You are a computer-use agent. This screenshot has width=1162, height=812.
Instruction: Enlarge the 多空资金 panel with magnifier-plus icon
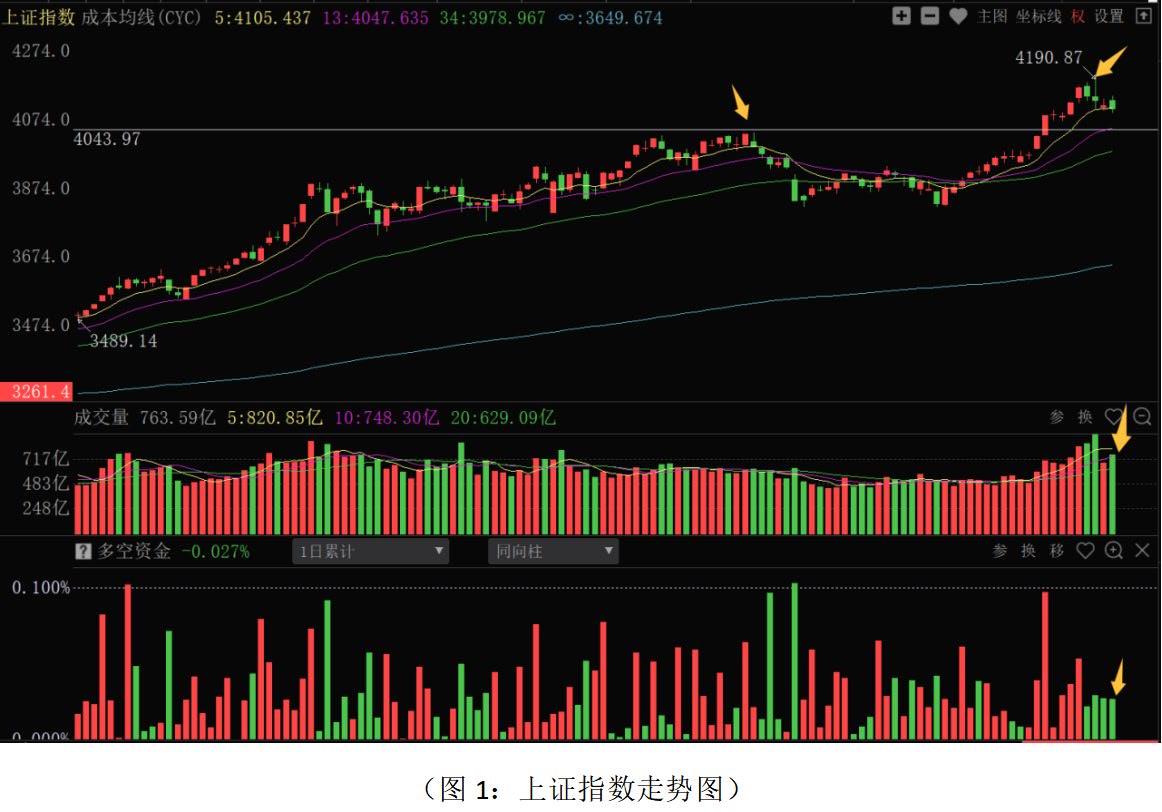[1113, 551]
